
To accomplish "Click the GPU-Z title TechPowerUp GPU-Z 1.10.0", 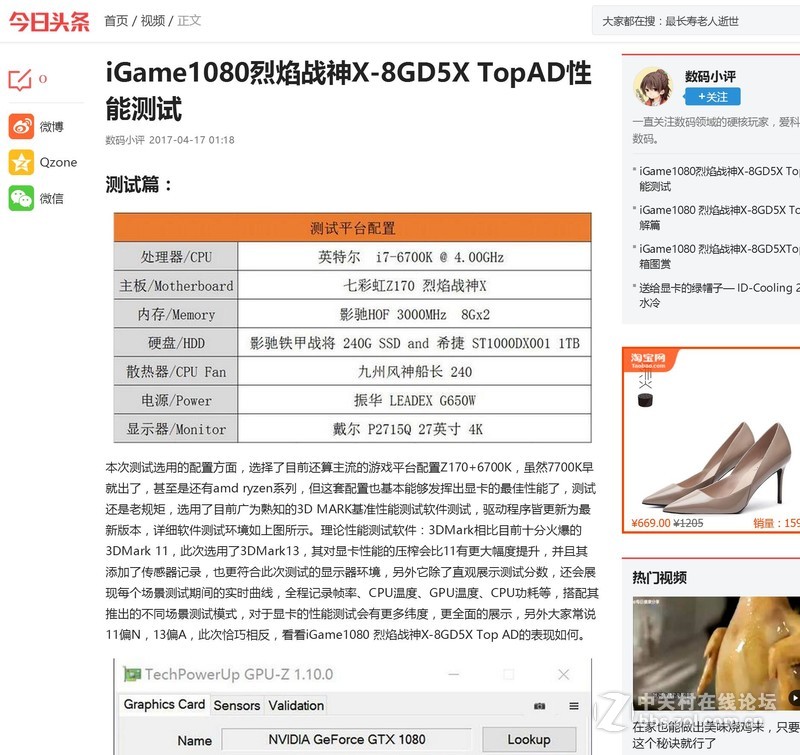I will 239,674.
